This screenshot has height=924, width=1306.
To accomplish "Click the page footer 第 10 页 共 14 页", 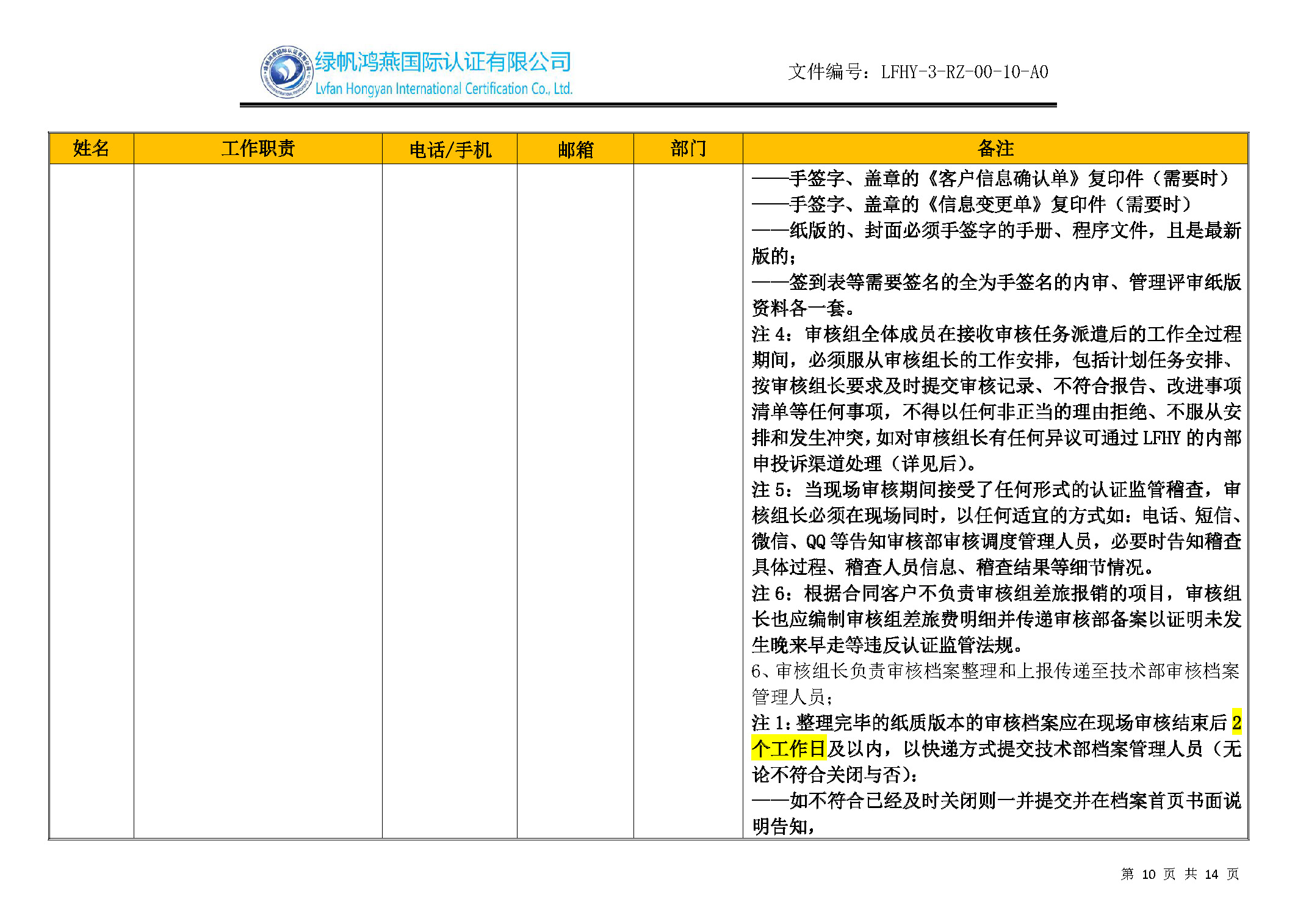I will pos(1179,874).
